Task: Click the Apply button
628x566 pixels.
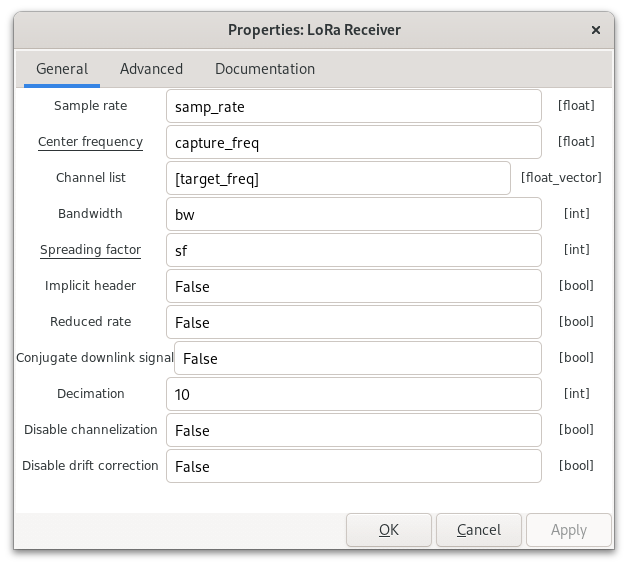Action: tap(569, 530)
